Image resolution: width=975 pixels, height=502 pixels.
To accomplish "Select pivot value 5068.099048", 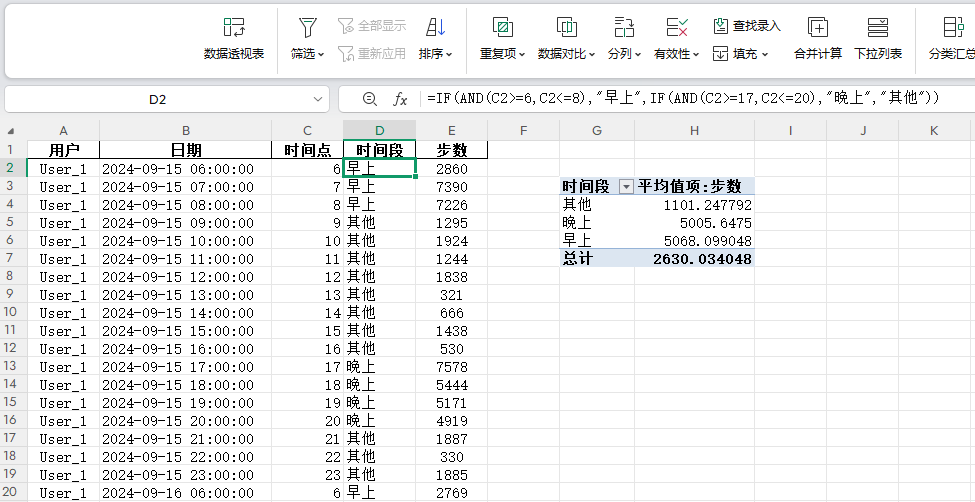I will (695, 241).
